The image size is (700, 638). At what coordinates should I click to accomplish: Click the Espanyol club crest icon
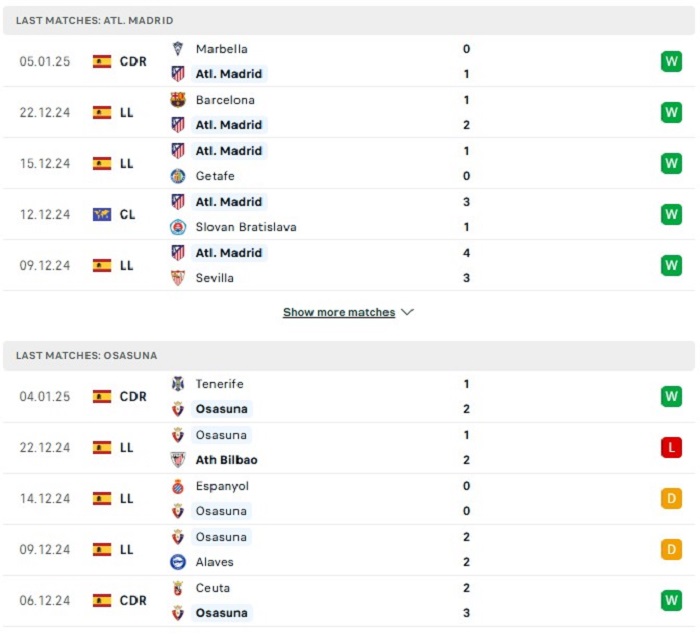178,486
